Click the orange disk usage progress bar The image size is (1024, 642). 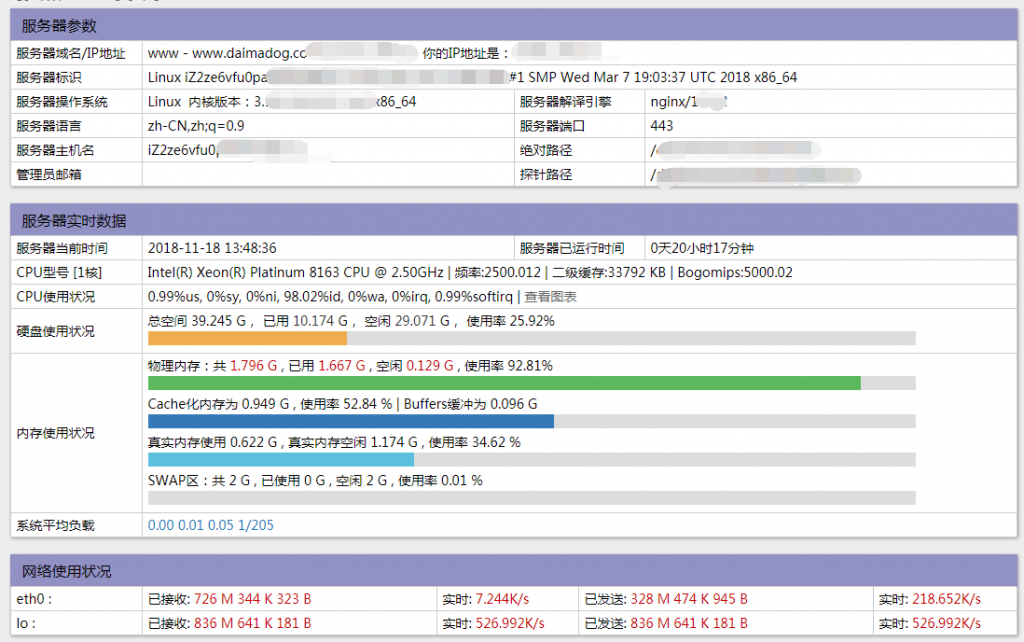[x=248, y=338]
